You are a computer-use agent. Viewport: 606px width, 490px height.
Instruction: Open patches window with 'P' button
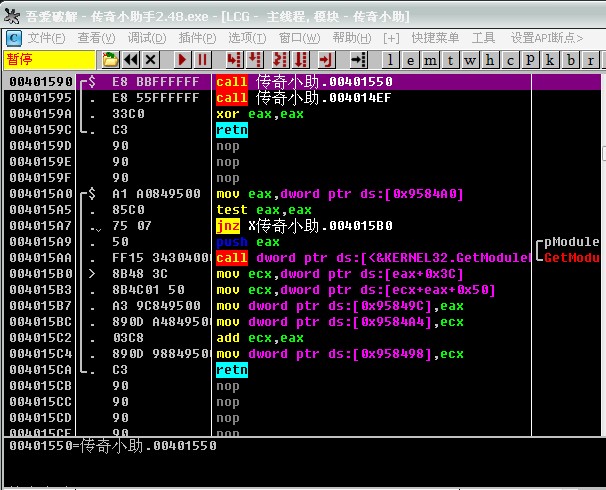coord(530,60)
